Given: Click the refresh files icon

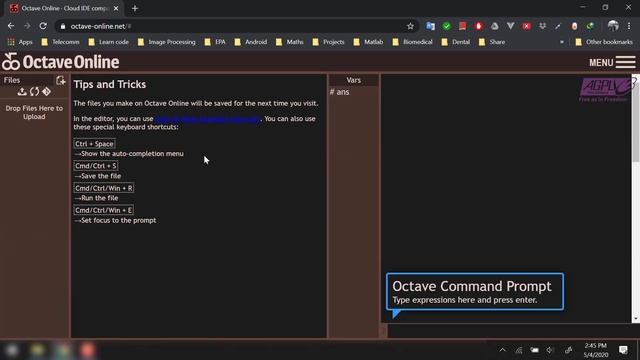Looking at the screenshot, I should click(34, 92).
